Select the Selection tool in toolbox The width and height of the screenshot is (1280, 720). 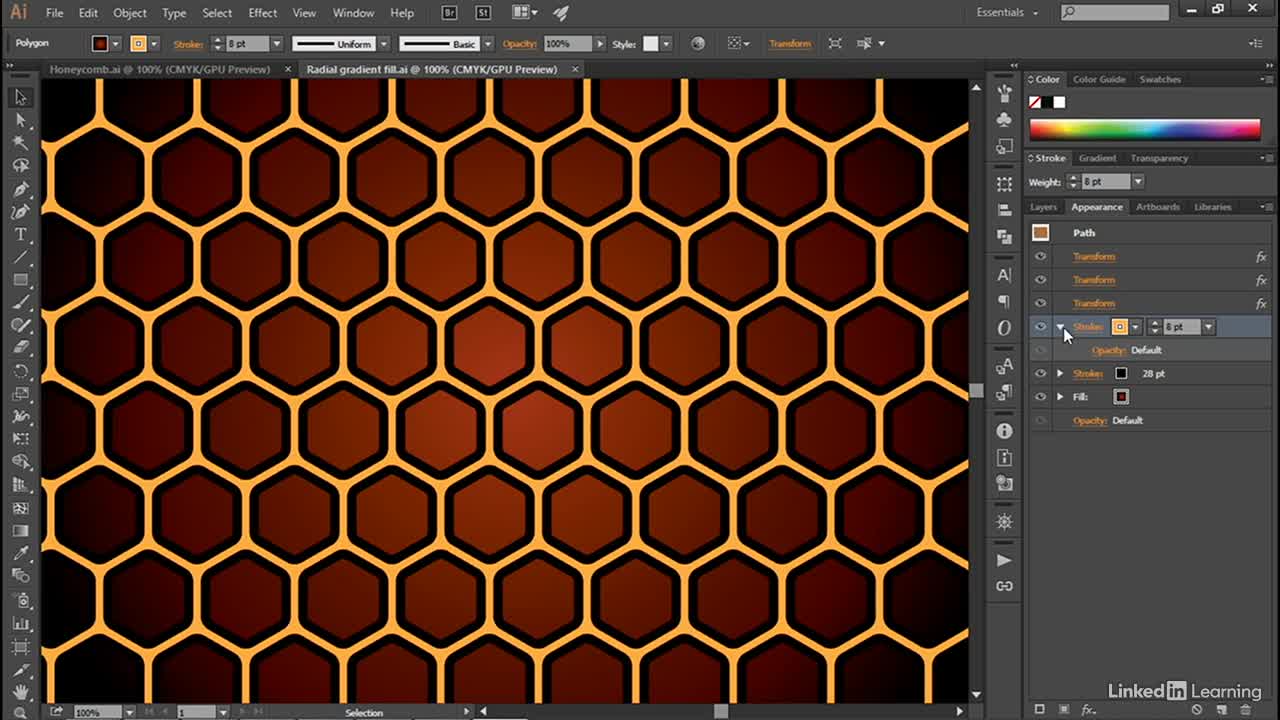click(20, 97)
